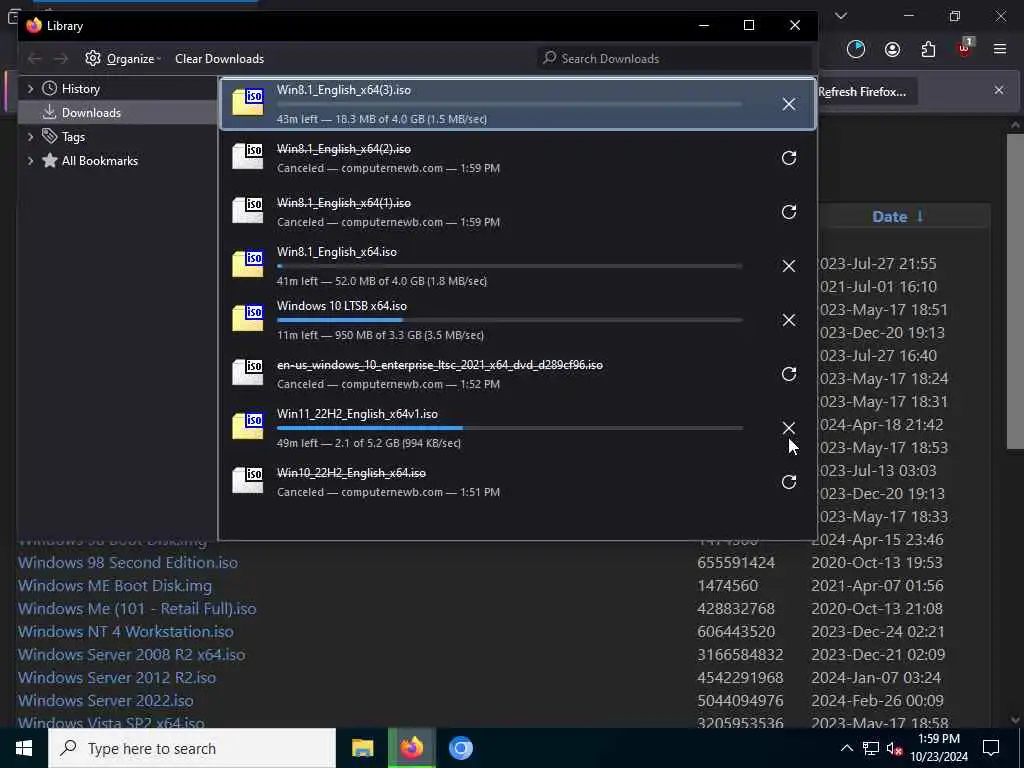Open Firefox account icon in toolbar
This screenshot has height=768, width=1024.
pyautogui.click(x=892, y=50)
